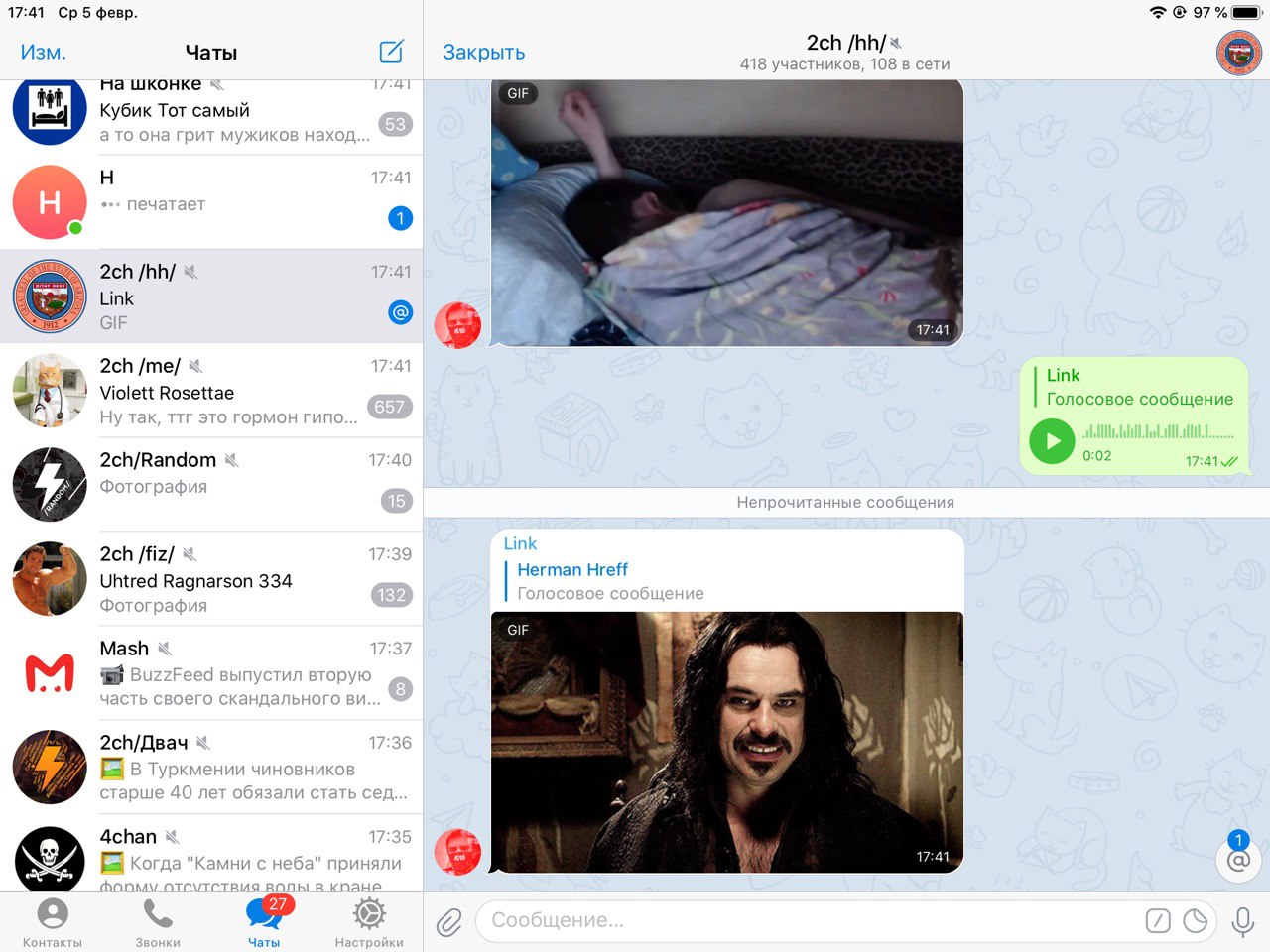Tap the Mash red M avatar

point(50,673)
